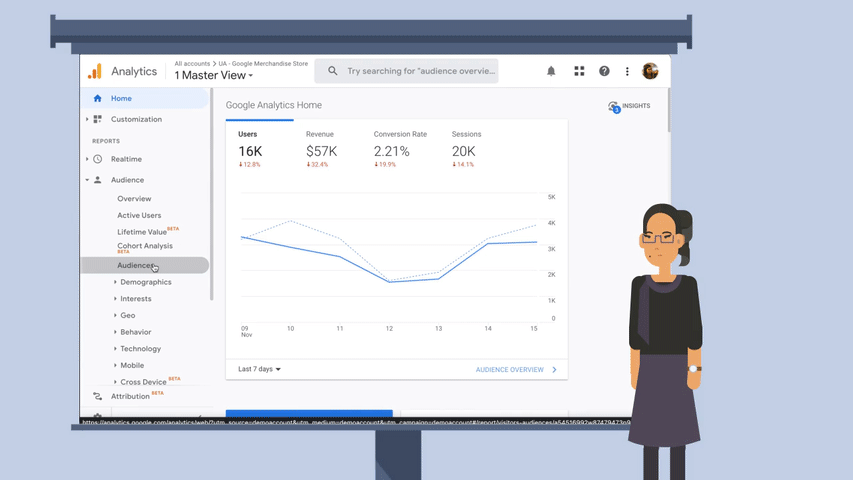Open the Audience Overview link
The width and height of the screenshot is (853, 480).
click(x=515, y=370)
